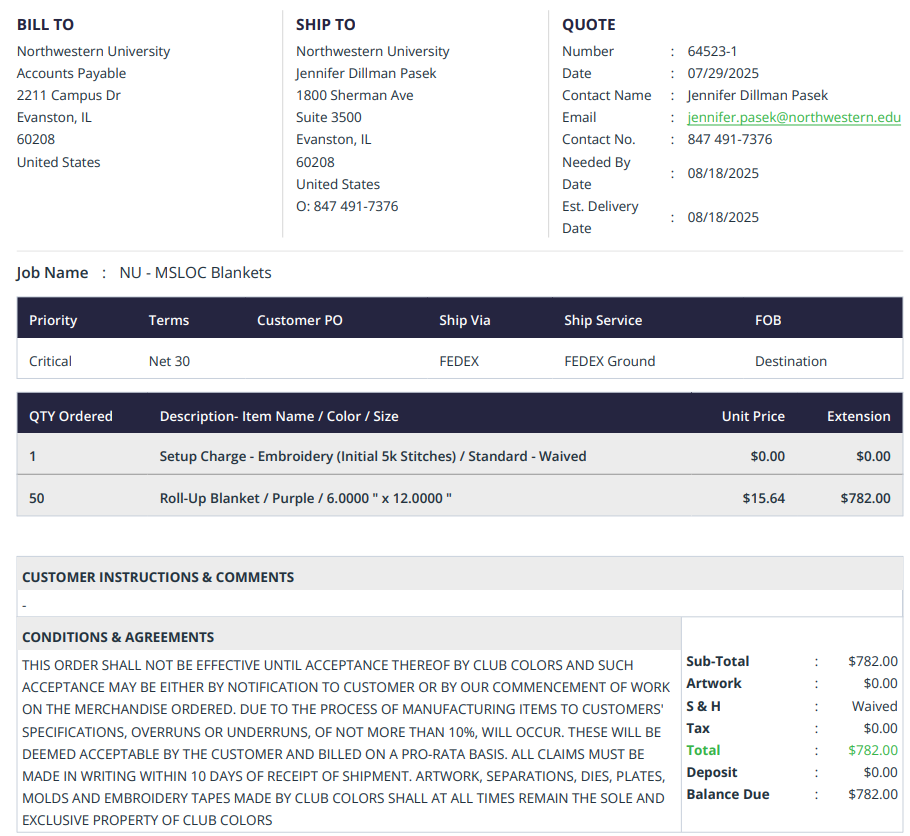The image size is (910, 836).
Task: Click the BILL TO section heading
Action: pyautogui.click(x=45, y=24)
